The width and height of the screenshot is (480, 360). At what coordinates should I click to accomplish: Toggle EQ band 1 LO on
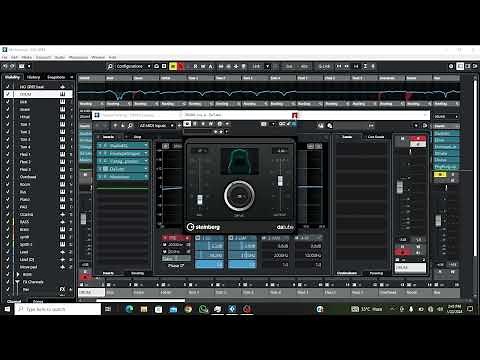(198, 238)
